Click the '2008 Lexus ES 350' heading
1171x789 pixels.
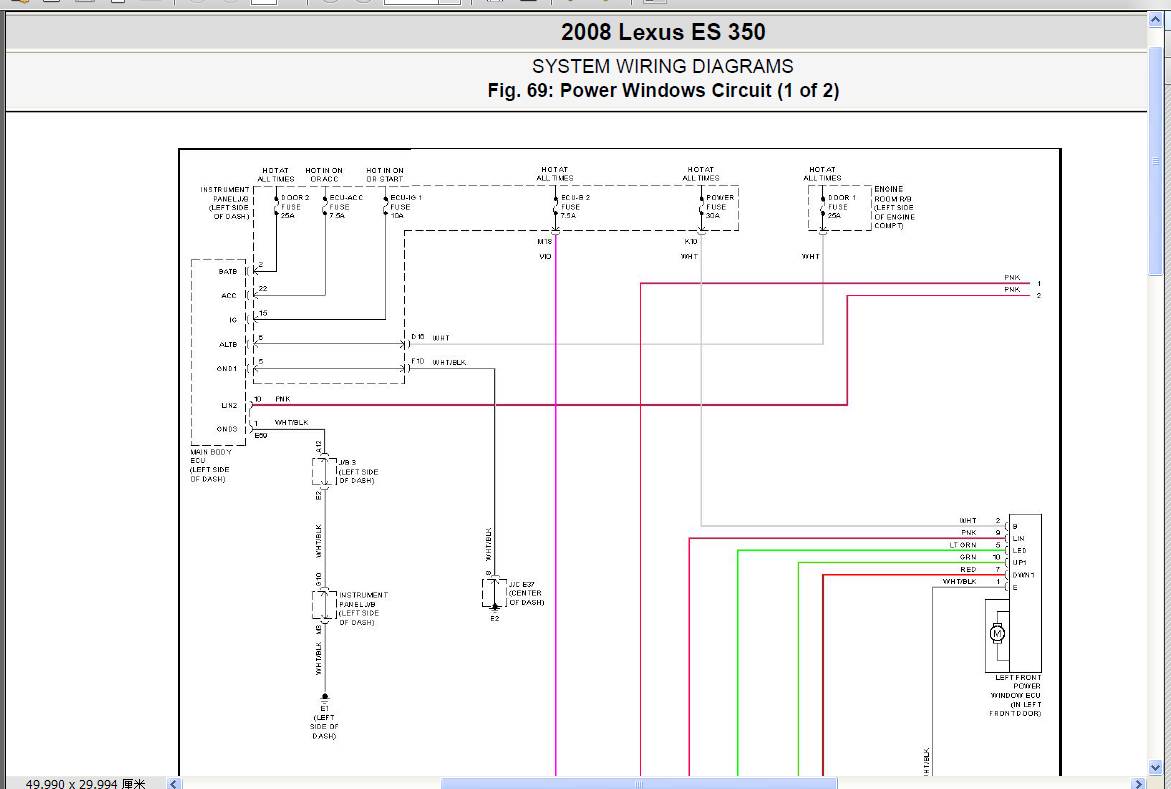coord(662,32)
